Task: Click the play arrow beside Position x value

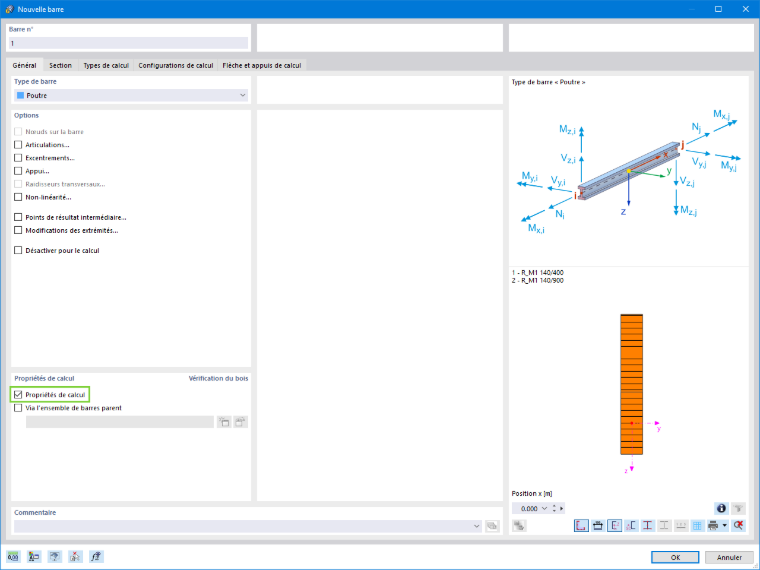Action: coord(562,508)
